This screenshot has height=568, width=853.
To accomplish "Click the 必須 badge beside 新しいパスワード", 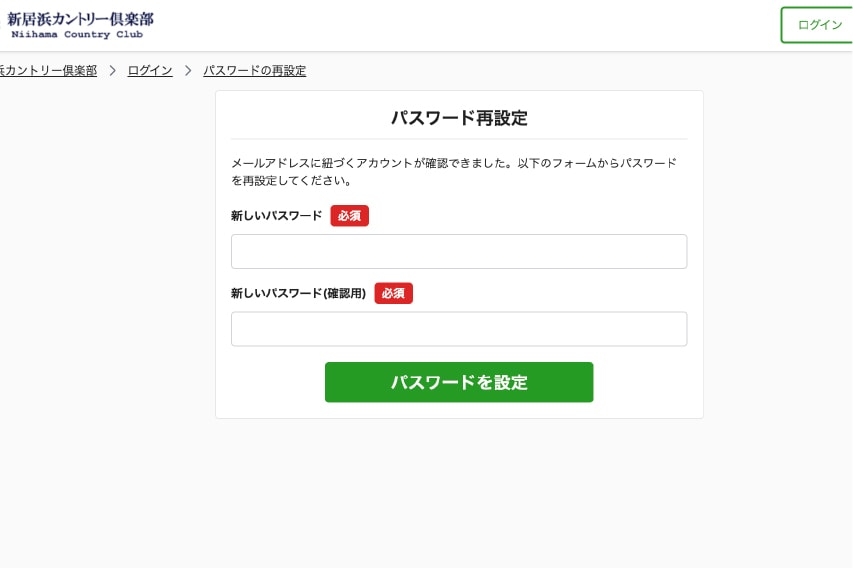I will point(349,216).
